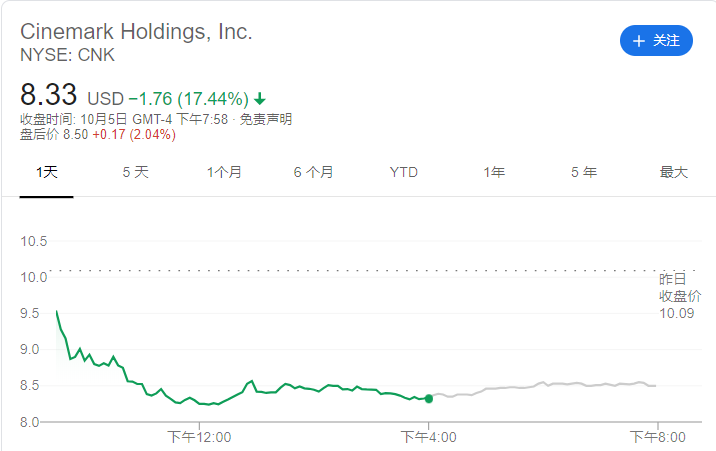Open the 最大 time range tab
The width and height of the screenshot is (716, 451).
point(674,172)
